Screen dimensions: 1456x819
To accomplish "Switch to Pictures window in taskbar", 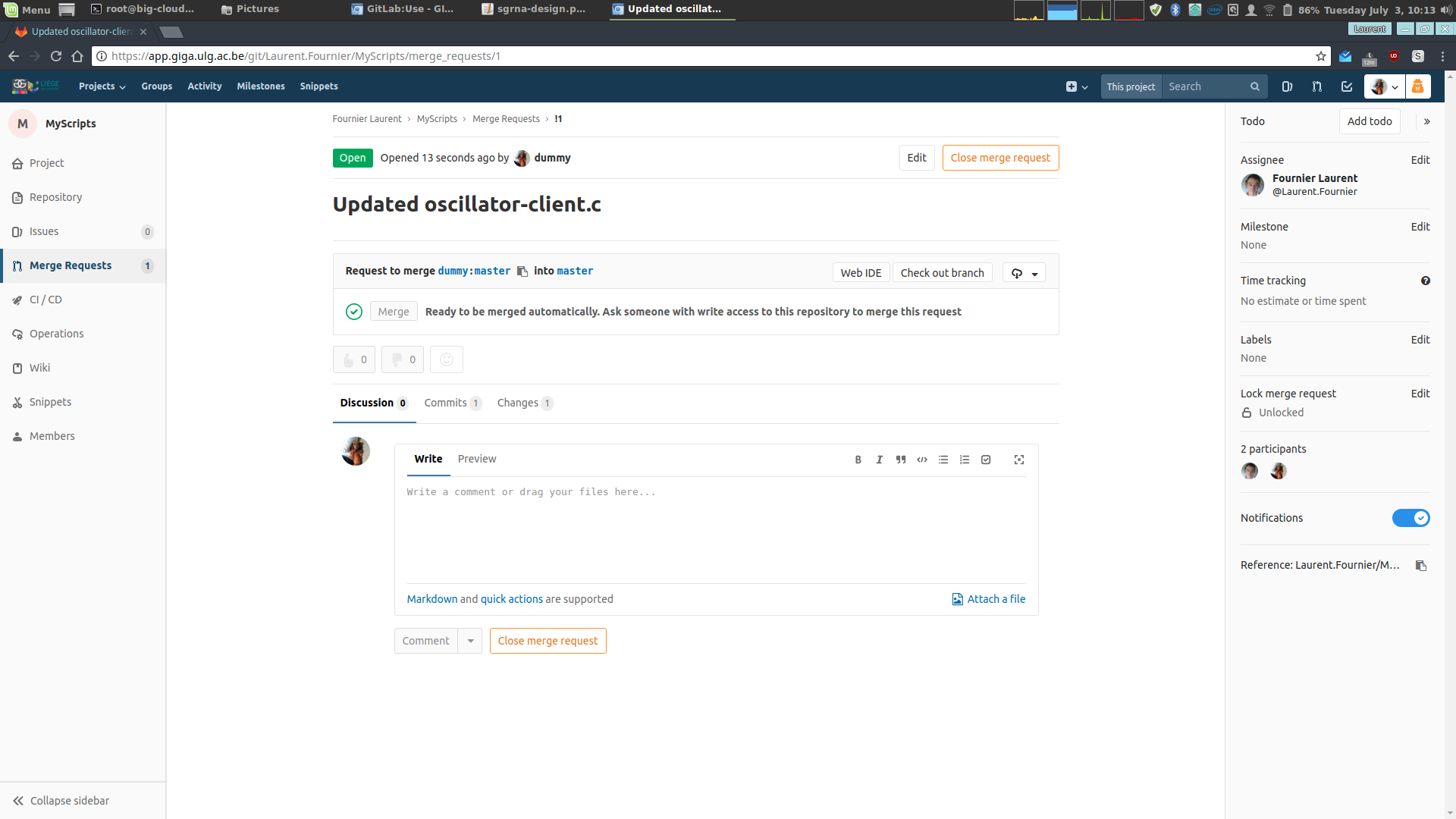I will 250,9.
